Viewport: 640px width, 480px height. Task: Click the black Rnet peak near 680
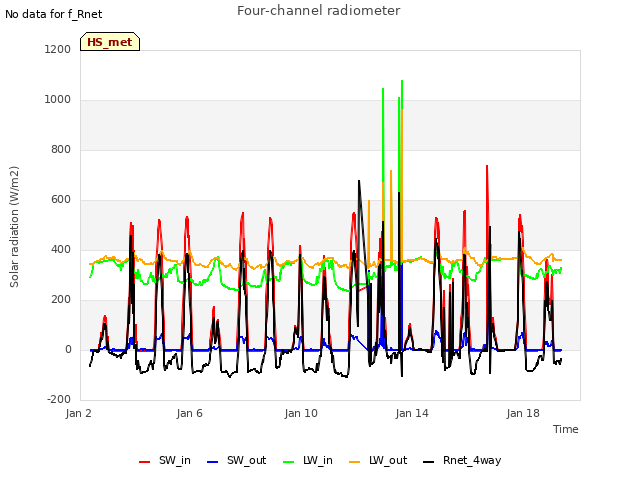[x=359, y=181]
